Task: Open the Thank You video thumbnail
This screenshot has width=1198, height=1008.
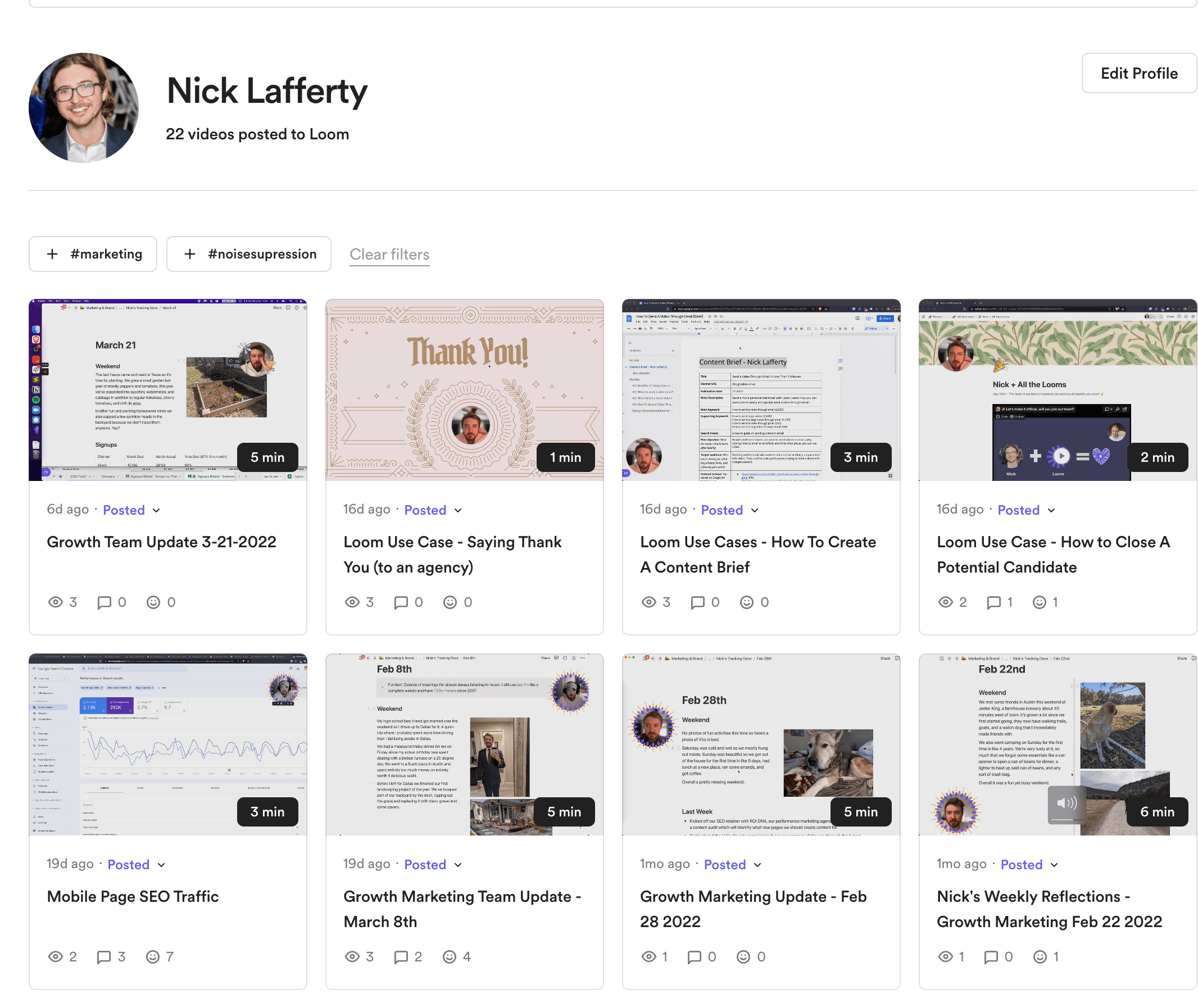Action: tap(465, 391)
